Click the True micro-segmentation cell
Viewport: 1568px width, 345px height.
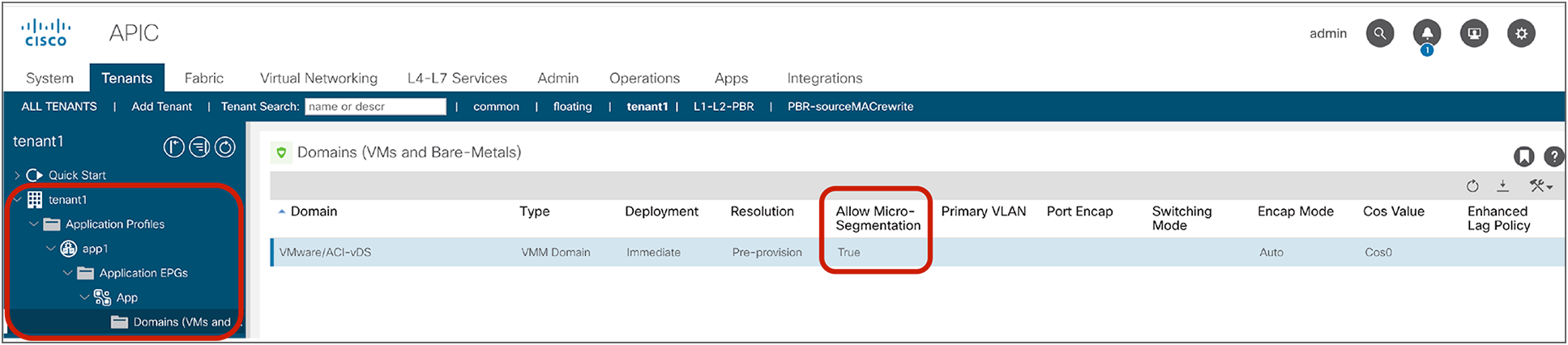click(848, 252)
